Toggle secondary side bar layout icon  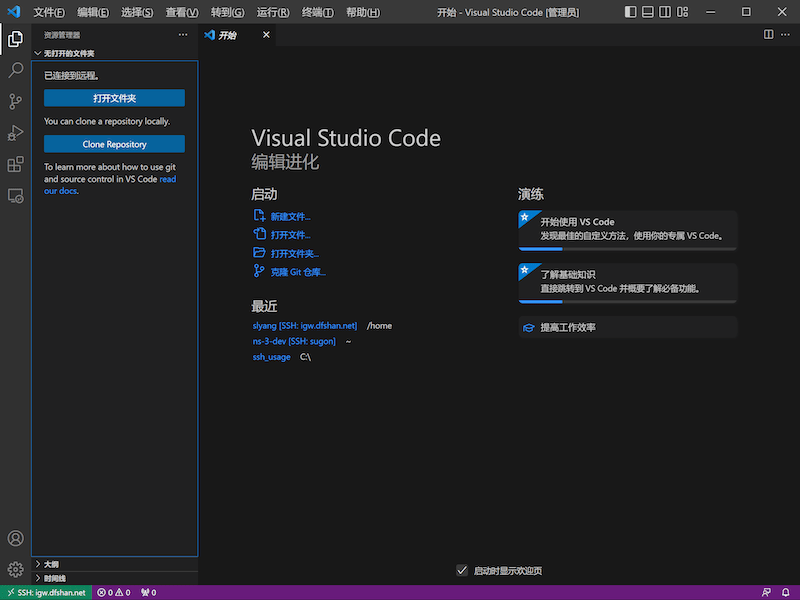665,12
